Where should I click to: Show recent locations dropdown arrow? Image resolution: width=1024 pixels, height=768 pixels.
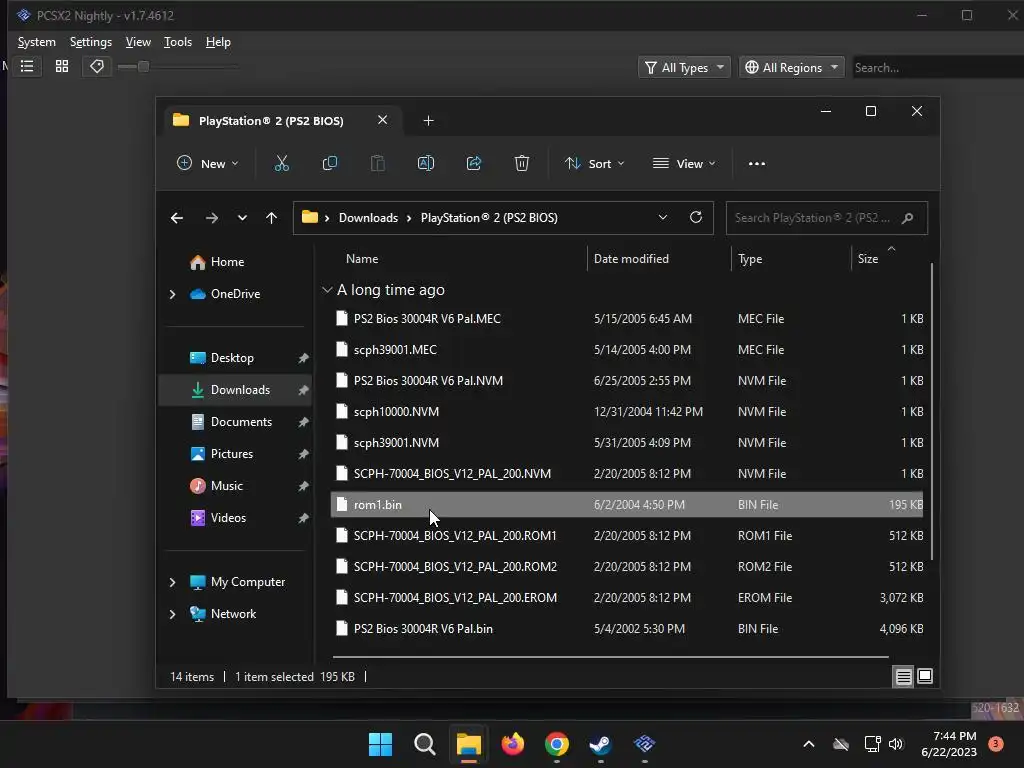click(242, 218)
